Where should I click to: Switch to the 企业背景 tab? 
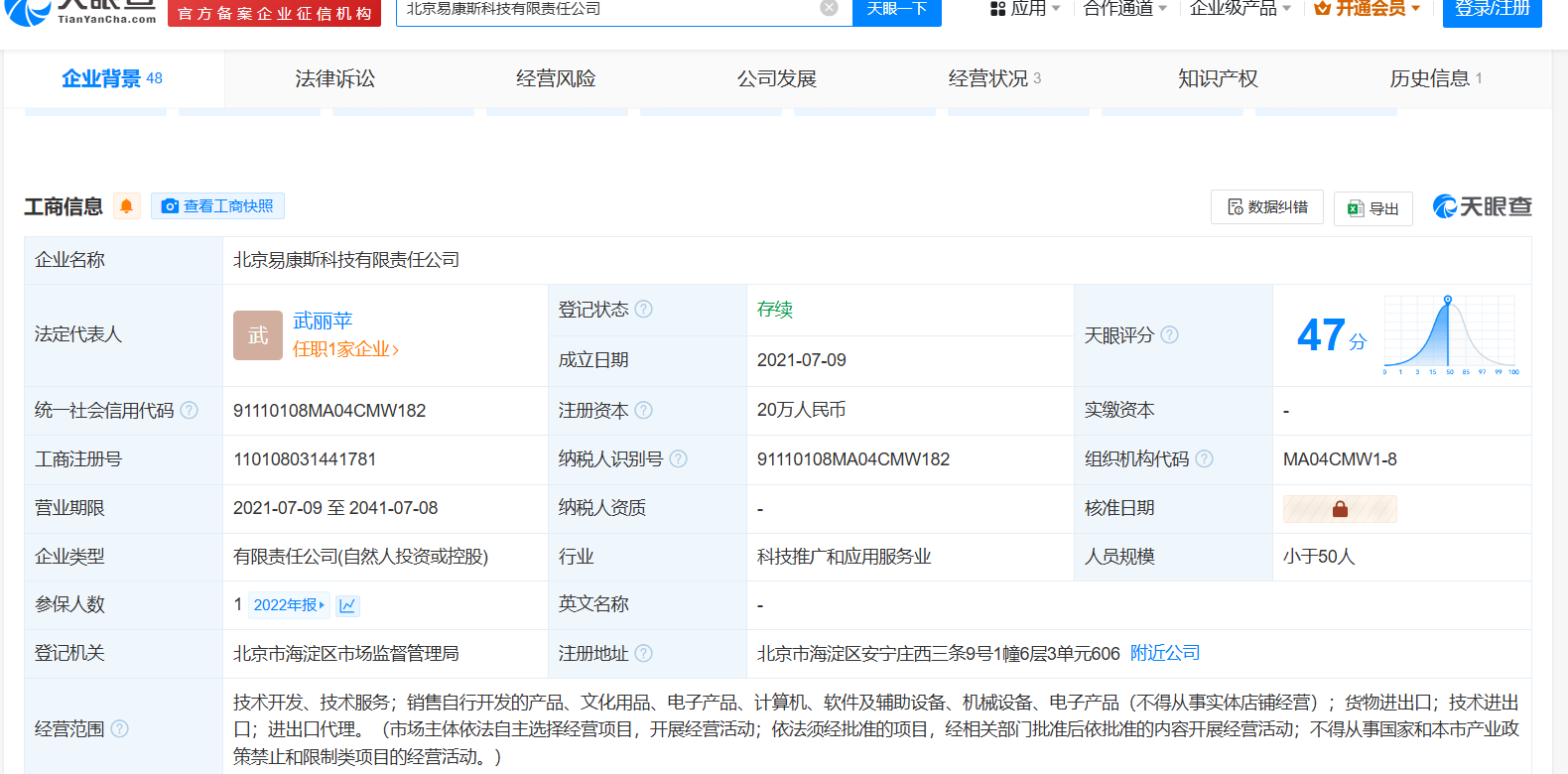112,78
